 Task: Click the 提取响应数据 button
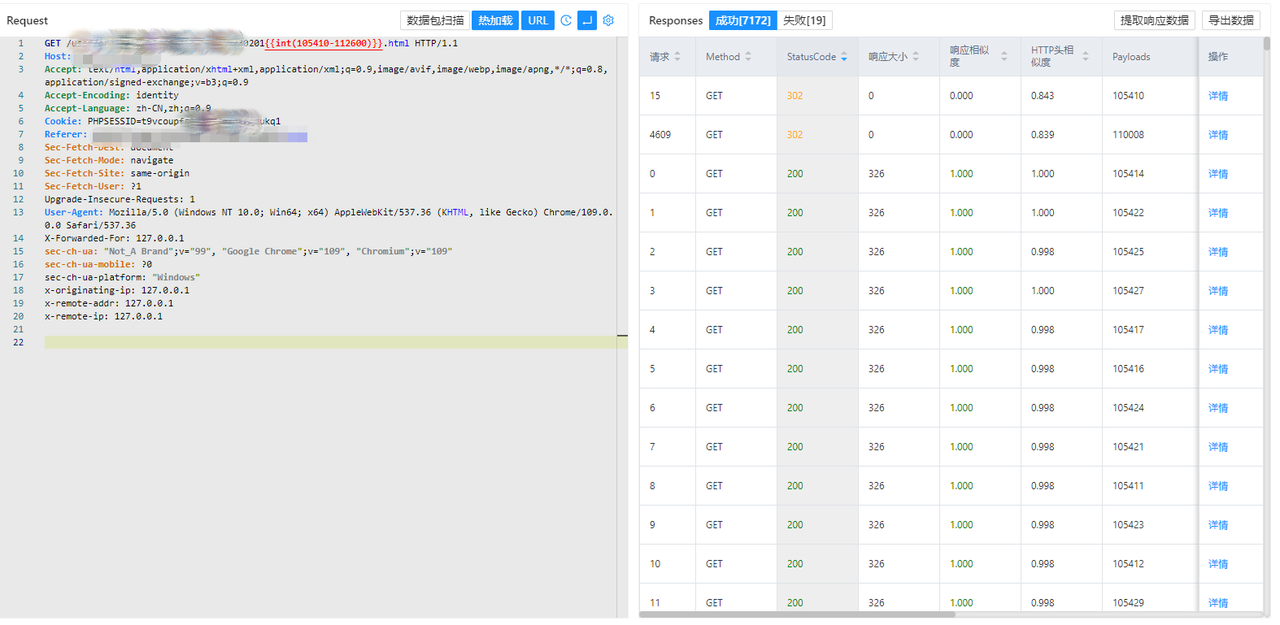pos(1155,20)
